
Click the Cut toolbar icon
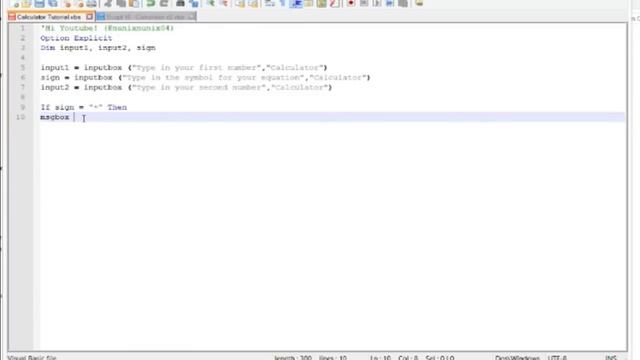coord(108,3)
